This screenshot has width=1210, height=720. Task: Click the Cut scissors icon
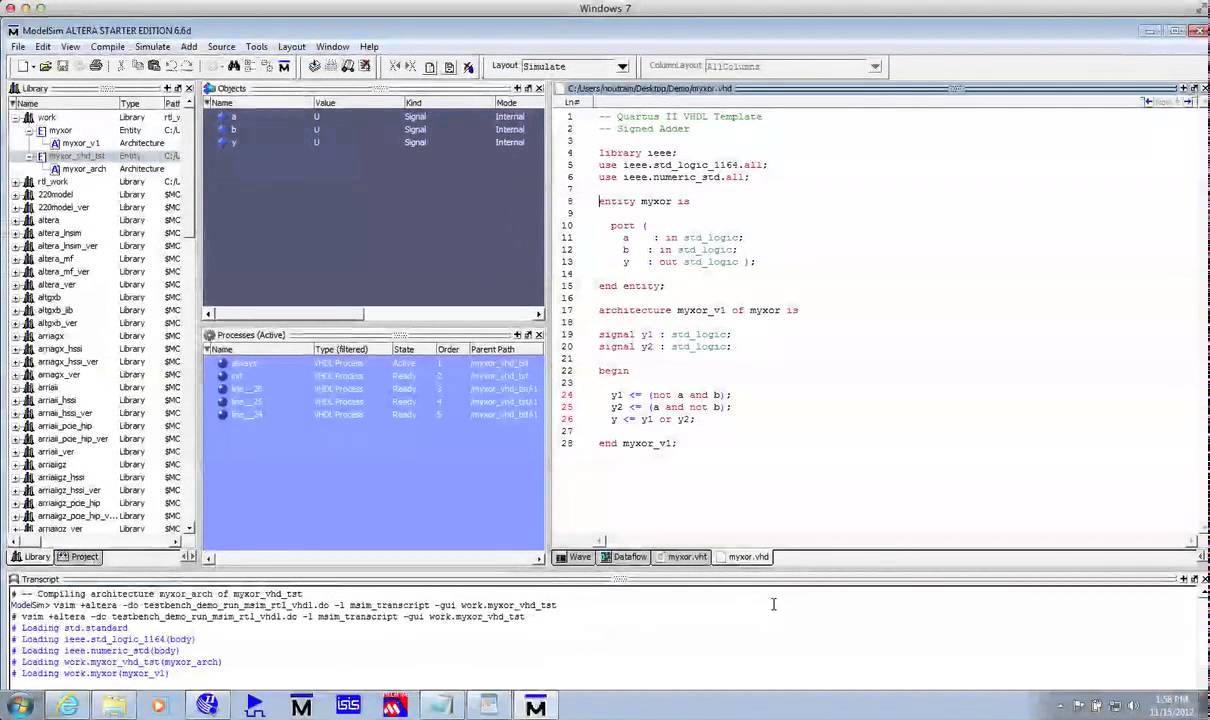121,66
